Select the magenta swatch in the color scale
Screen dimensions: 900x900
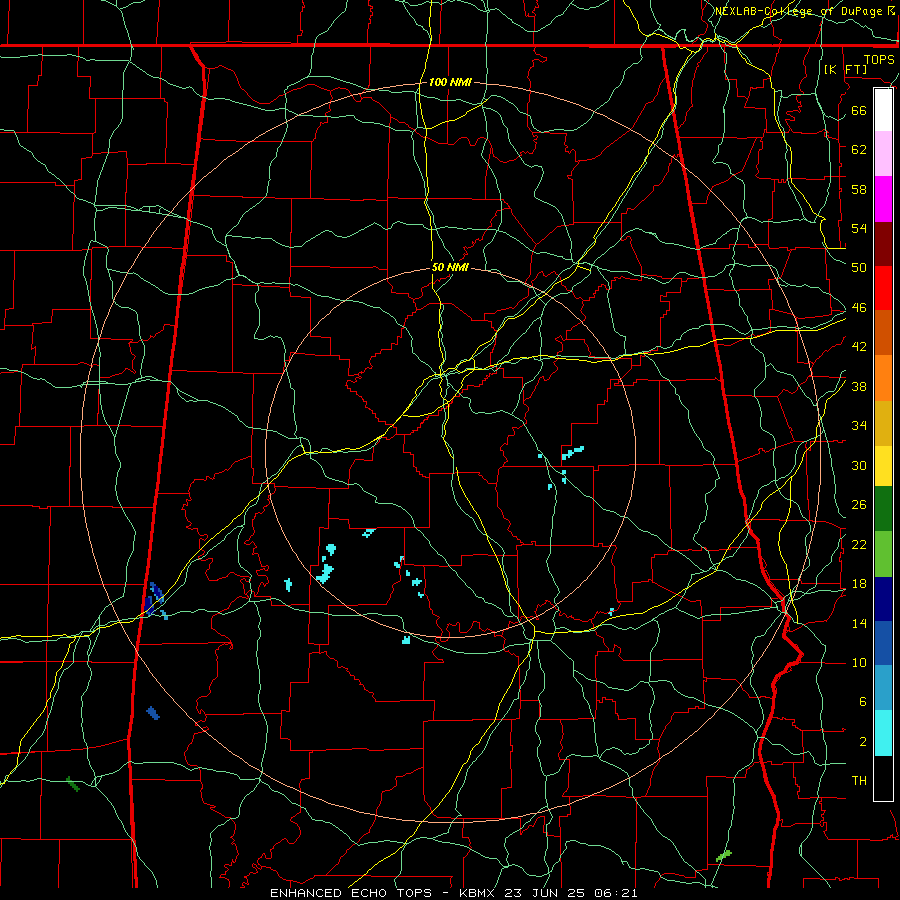pyautogui.click(x=883, y=199)
